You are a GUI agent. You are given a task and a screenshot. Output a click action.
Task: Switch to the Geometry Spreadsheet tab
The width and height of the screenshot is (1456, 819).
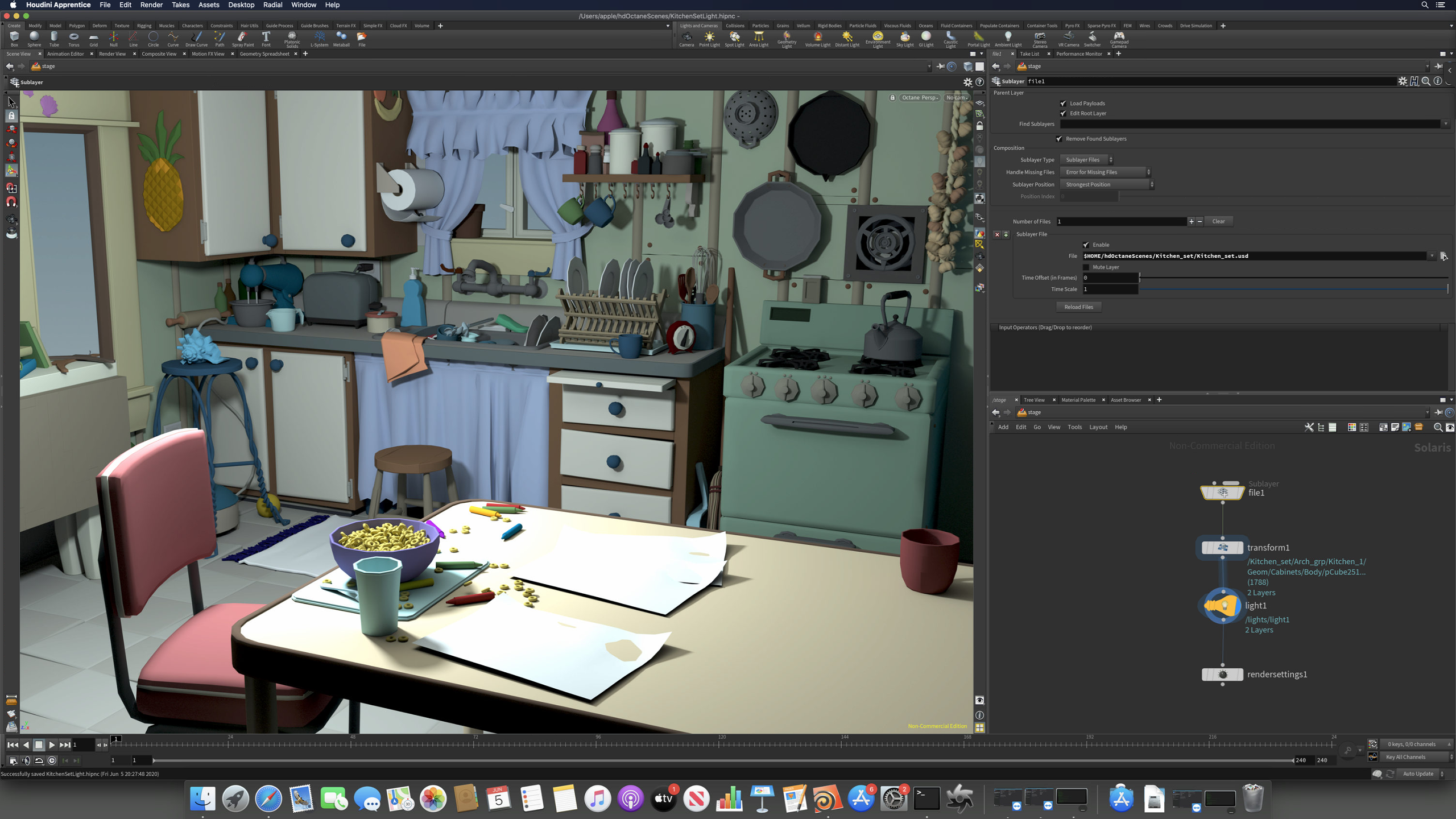(x=264, y=54)
